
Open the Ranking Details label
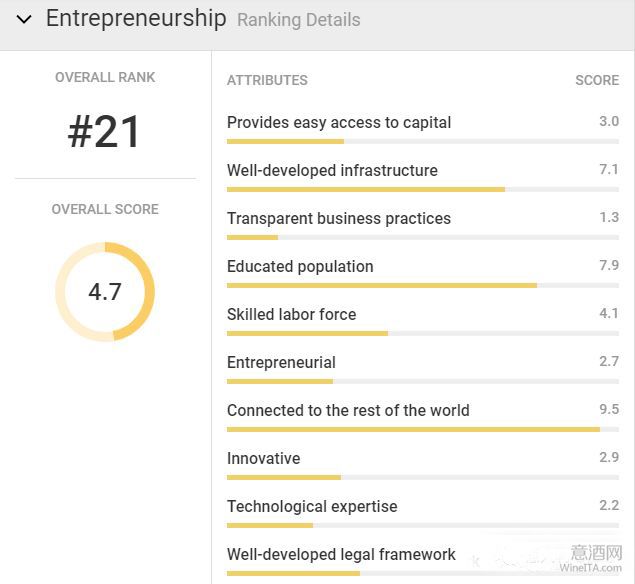tap(298, 20)
